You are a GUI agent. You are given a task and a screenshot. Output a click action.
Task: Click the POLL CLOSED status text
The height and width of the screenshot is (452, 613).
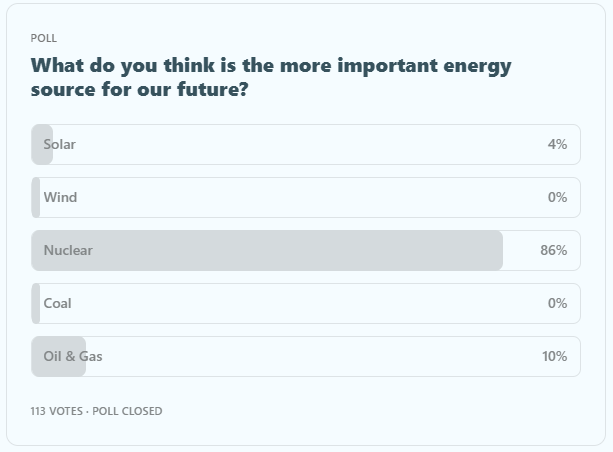click(127, 411)
